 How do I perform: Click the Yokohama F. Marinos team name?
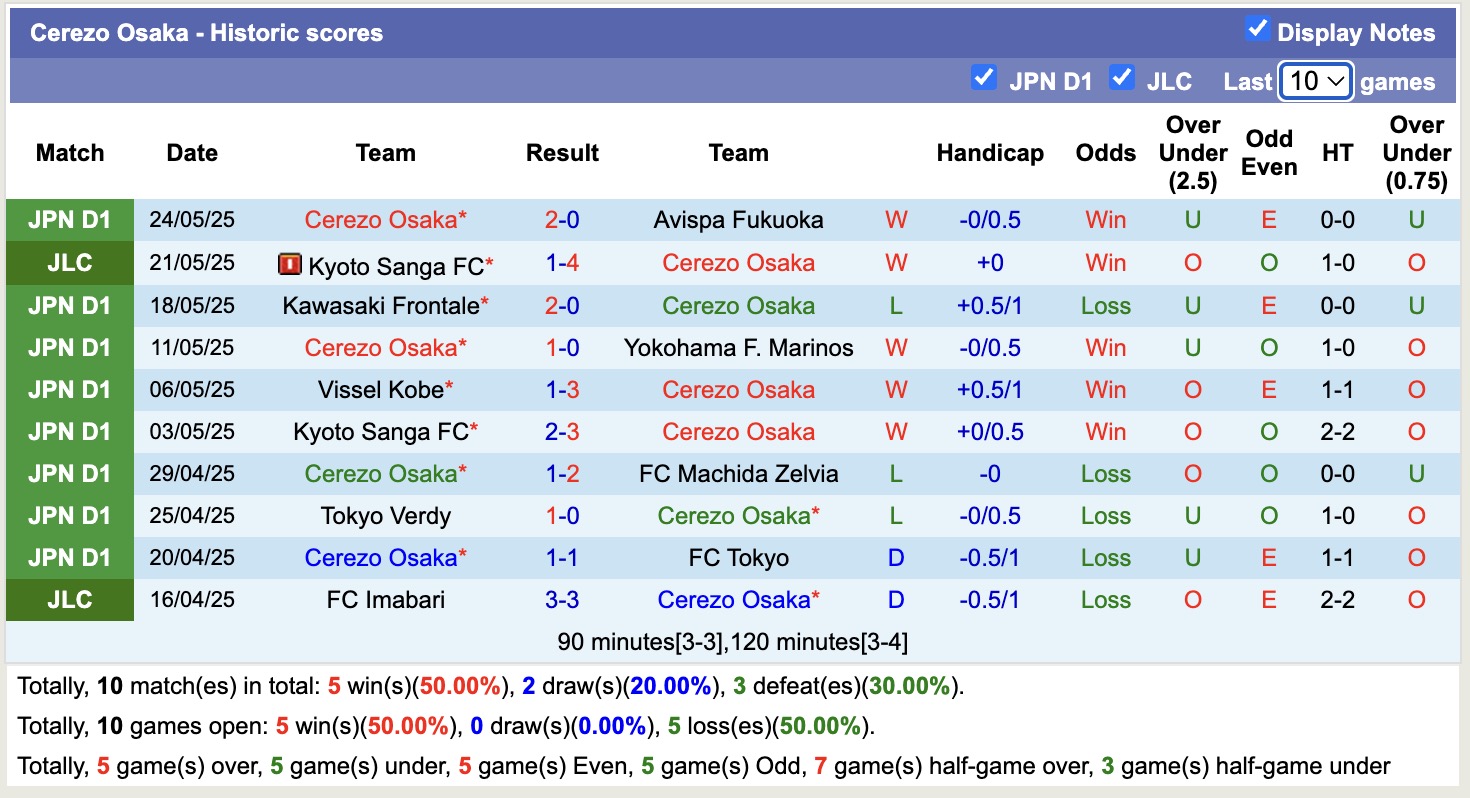point(739,347)
